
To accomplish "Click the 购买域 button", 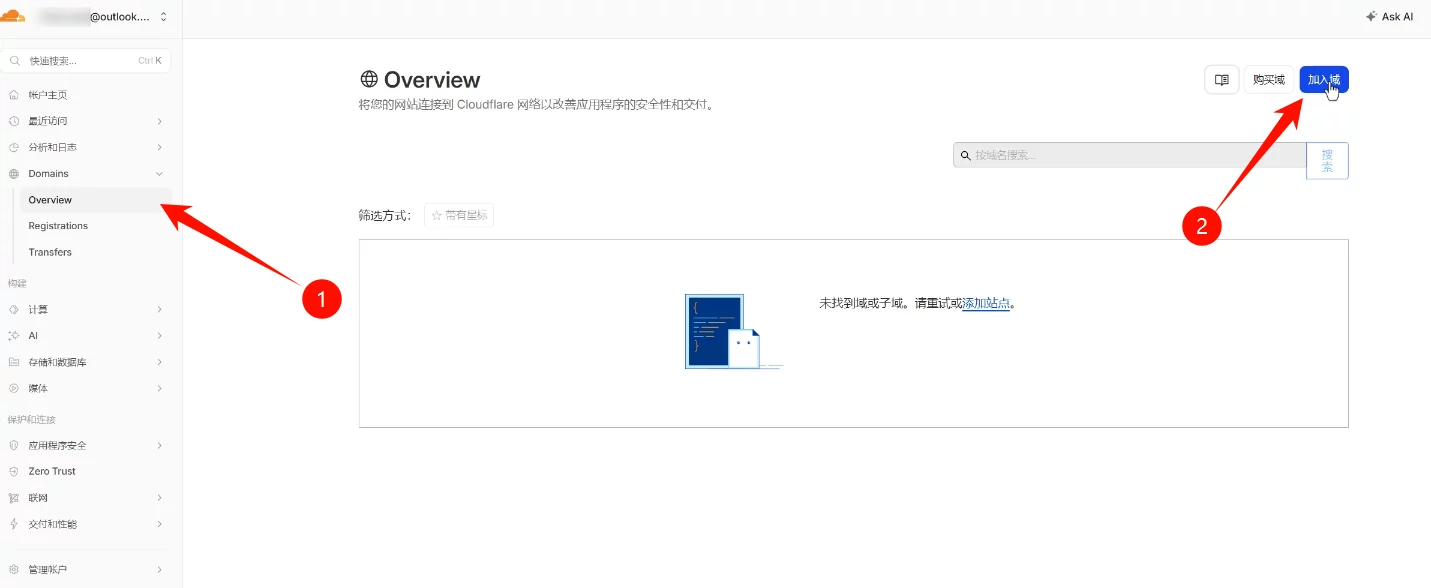I will 1268,80.
